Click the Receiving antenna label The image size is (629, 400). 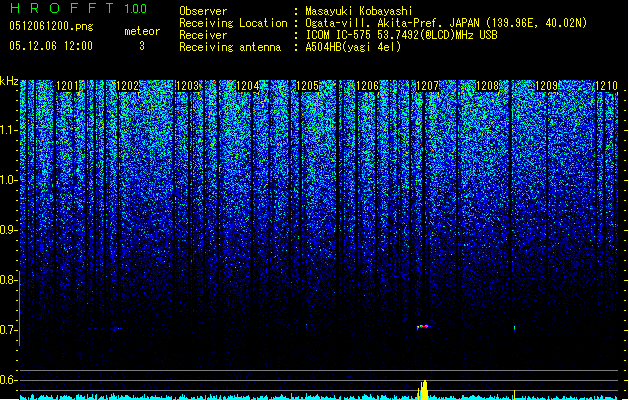point(230,47)
